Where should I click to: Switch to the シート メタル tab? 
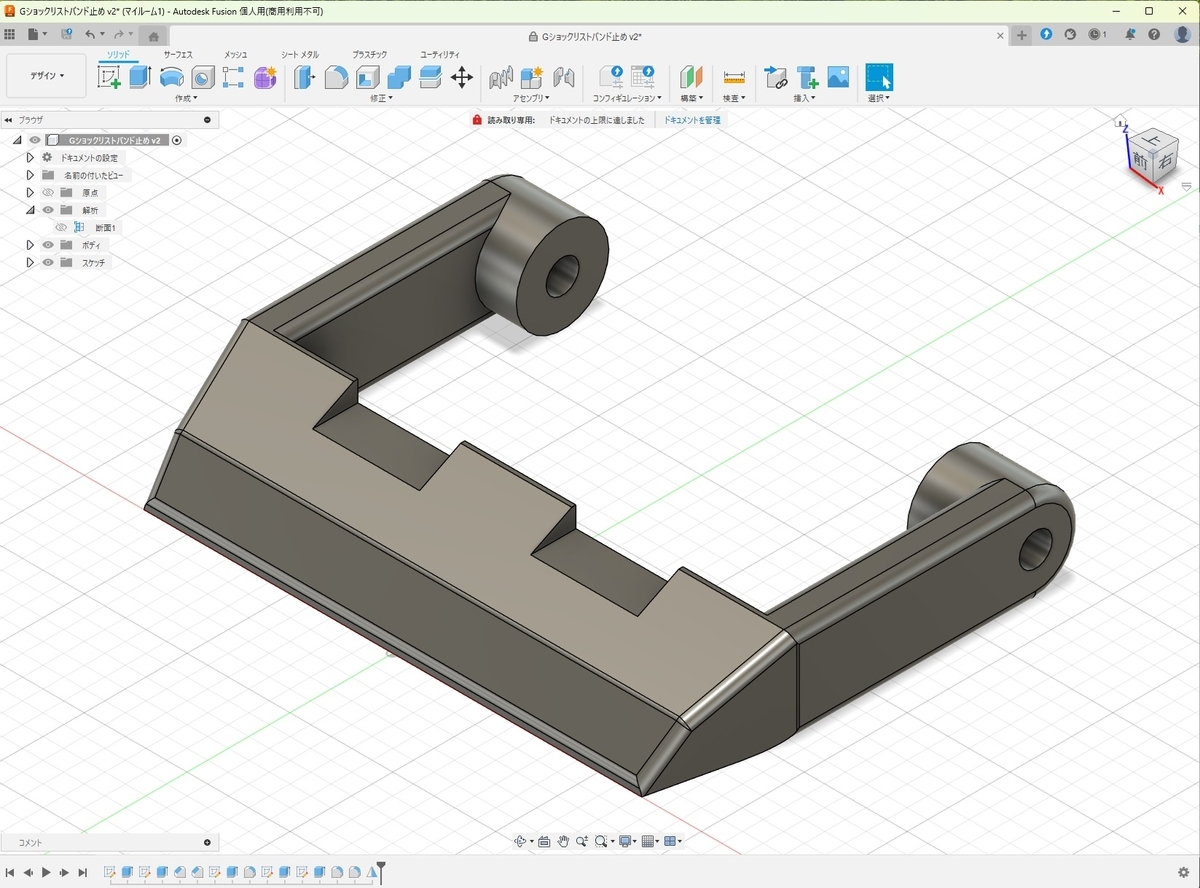pos(300,54)
